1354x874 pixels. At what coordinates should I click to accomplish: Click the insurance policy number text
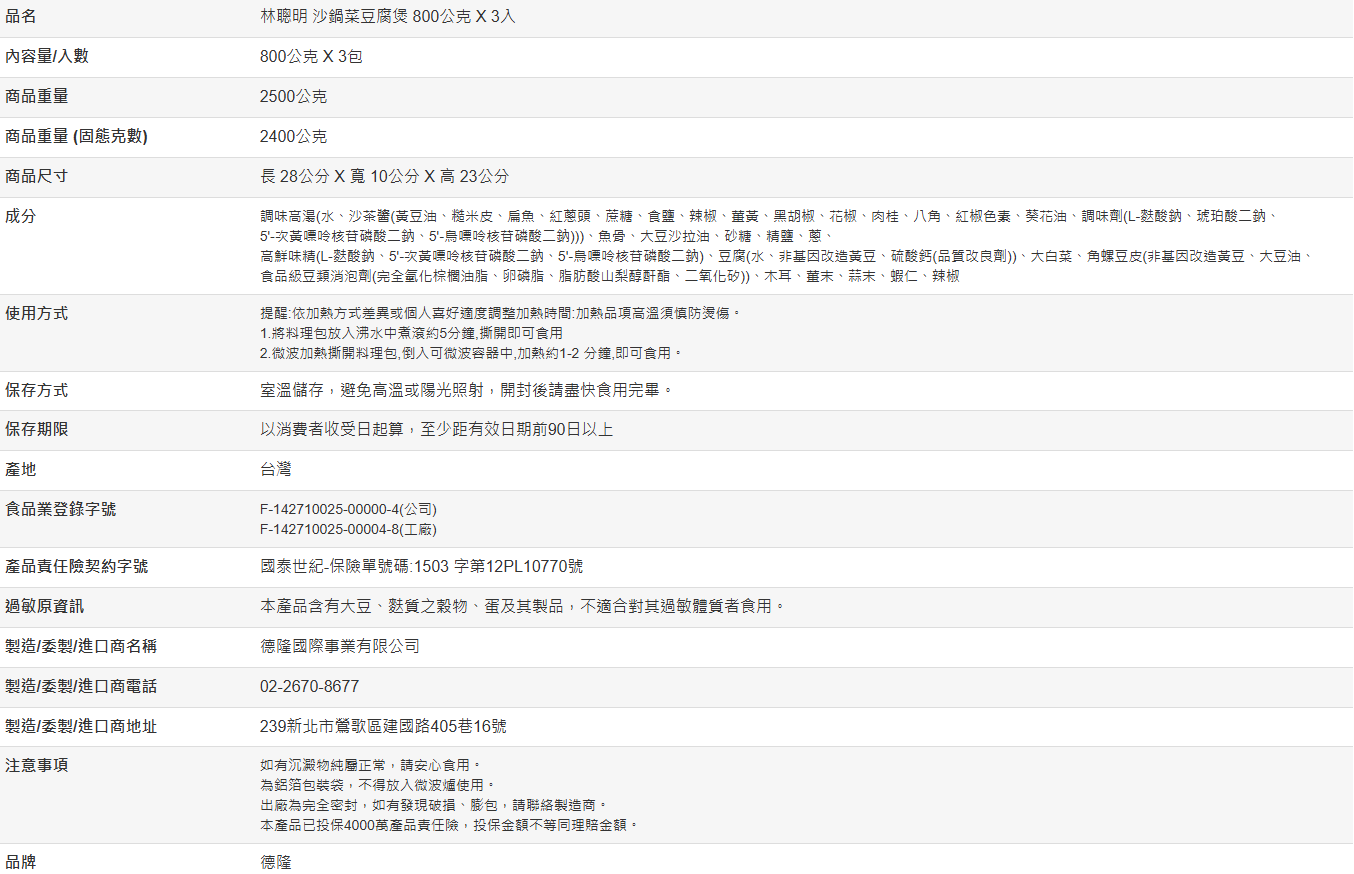click(x=421, y=567)
